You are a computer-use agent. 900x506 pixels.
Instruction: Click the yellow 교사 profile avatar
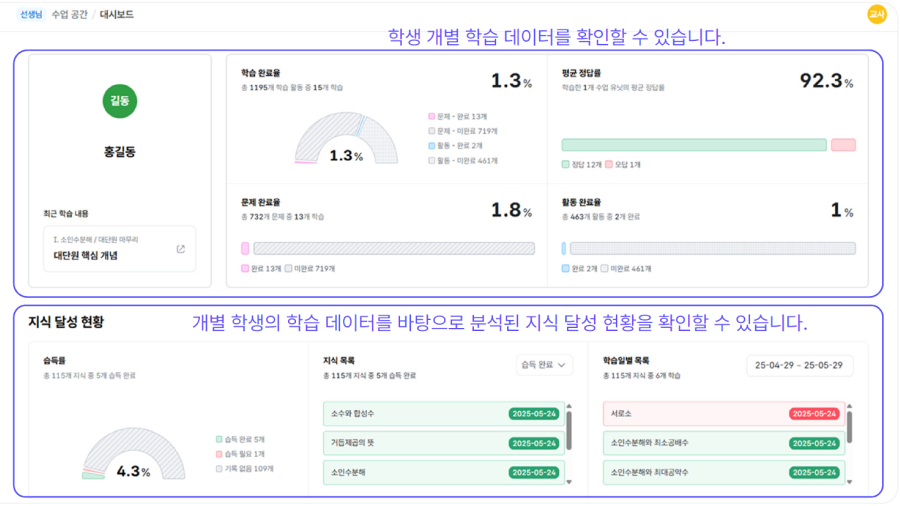(877, 14)
